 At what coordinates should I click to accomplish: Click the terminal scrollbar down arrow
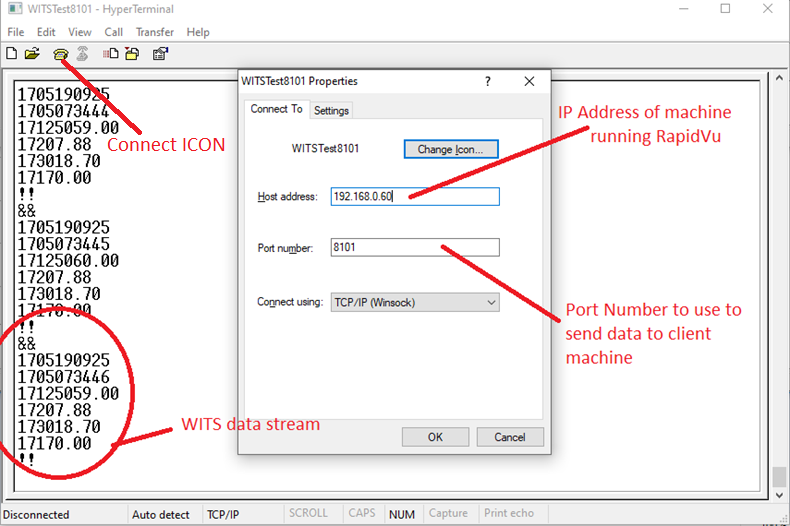pos(779,495)
